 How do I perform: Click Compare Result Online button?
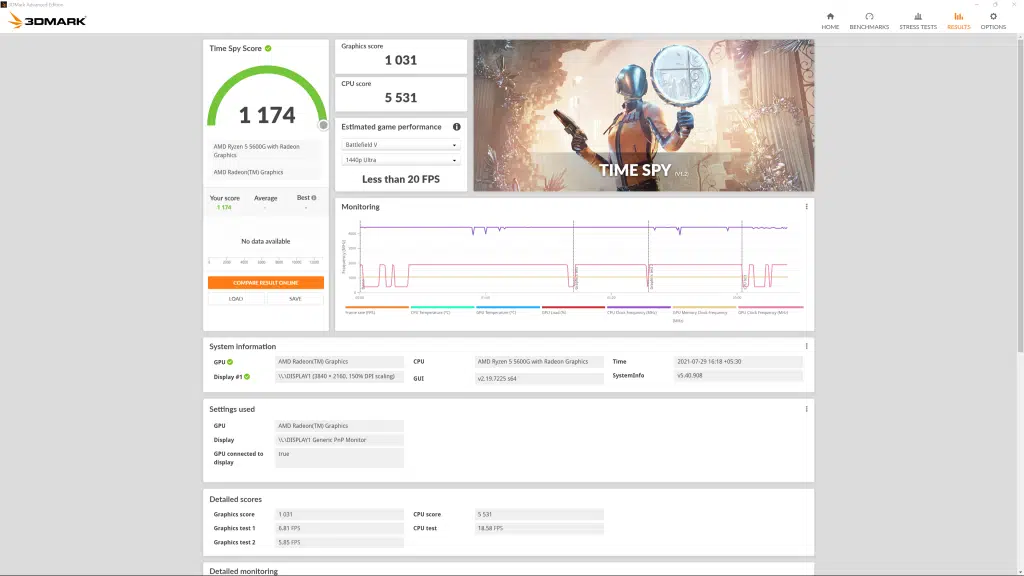(x=266, y=283)
